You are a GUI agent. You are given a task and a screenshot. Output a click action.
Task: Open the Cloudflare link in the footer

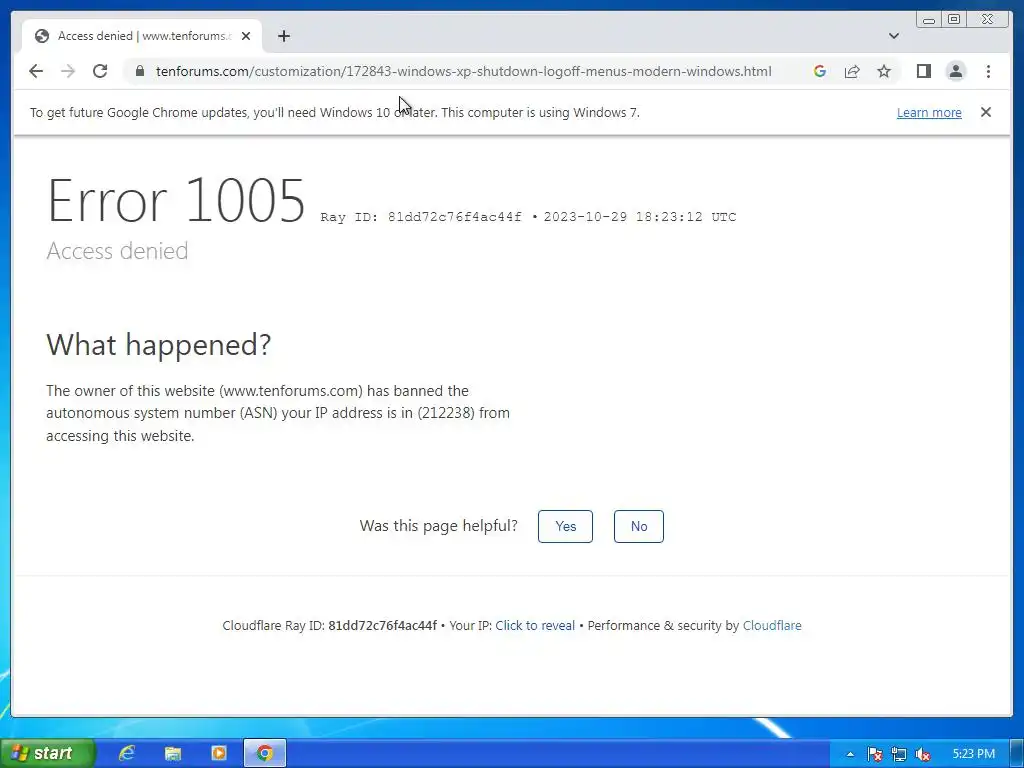[772, 626]
